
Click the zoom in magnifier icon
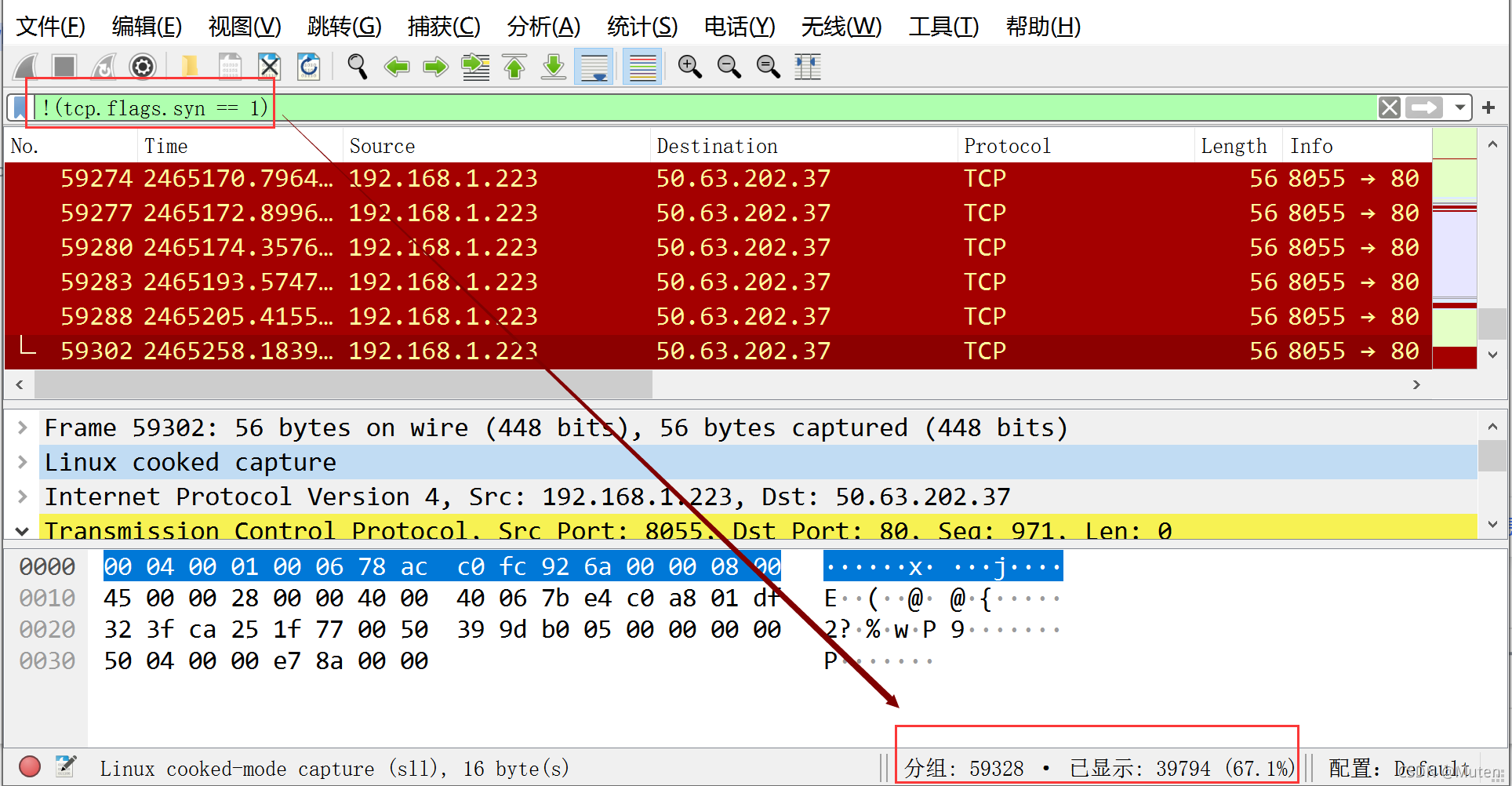point(690,67)
